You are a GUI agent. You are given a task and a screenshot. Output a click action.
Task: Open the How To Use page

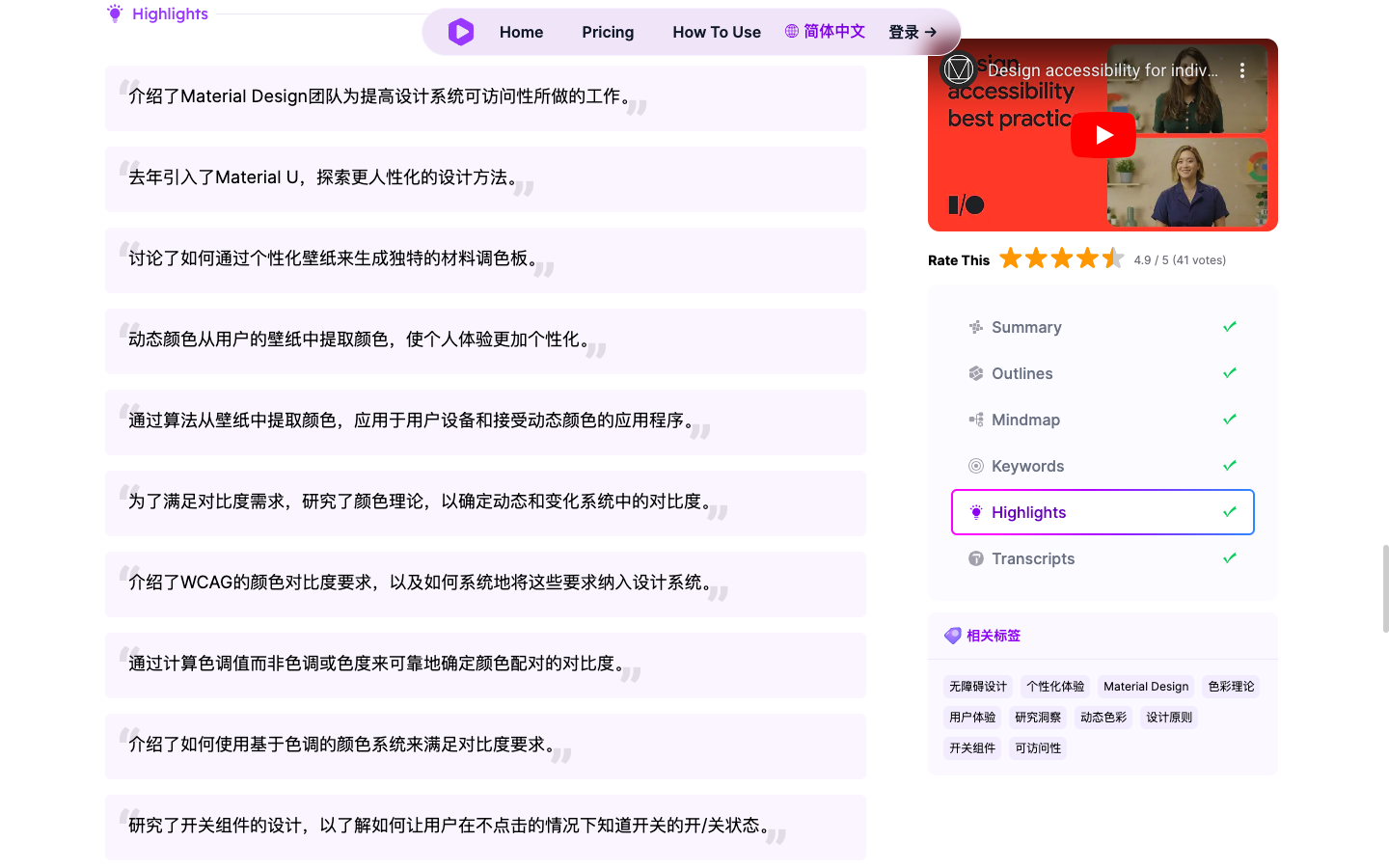[x=717, y=32]
